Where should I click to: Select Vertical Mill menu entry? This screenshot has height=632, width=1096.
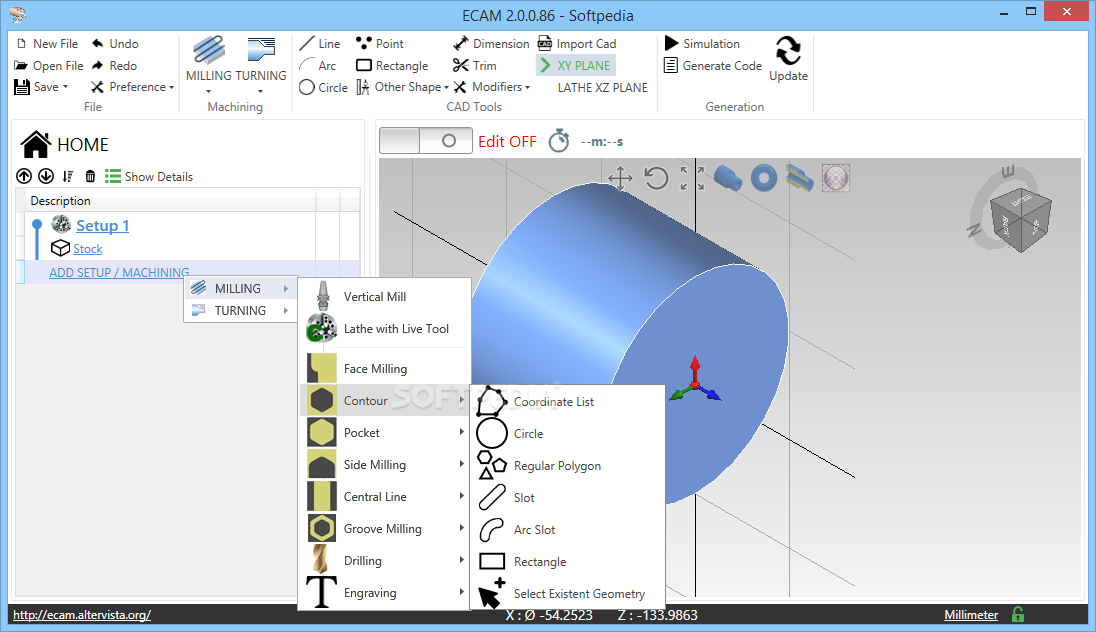tap(384, 296)
